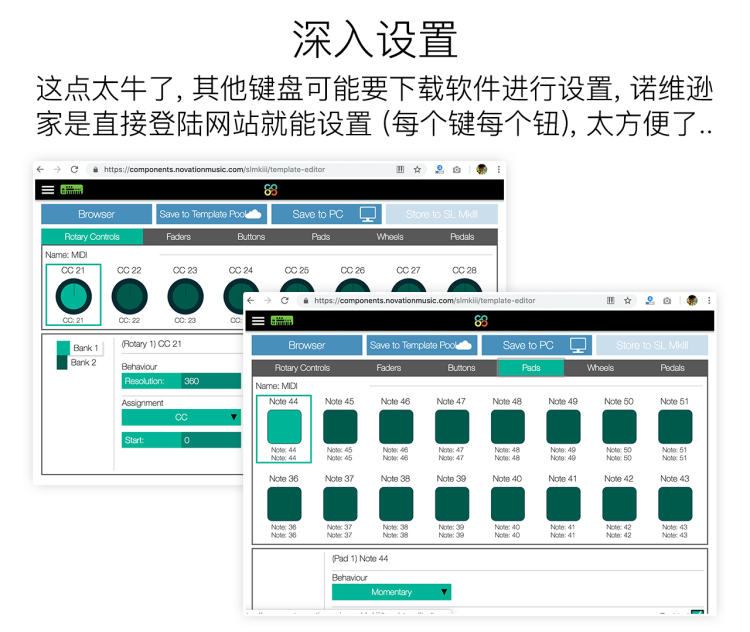Viewport: 750px width, 632px height.
Task: Click back arrow in the front browser window
Action: (x=251, y=300)
